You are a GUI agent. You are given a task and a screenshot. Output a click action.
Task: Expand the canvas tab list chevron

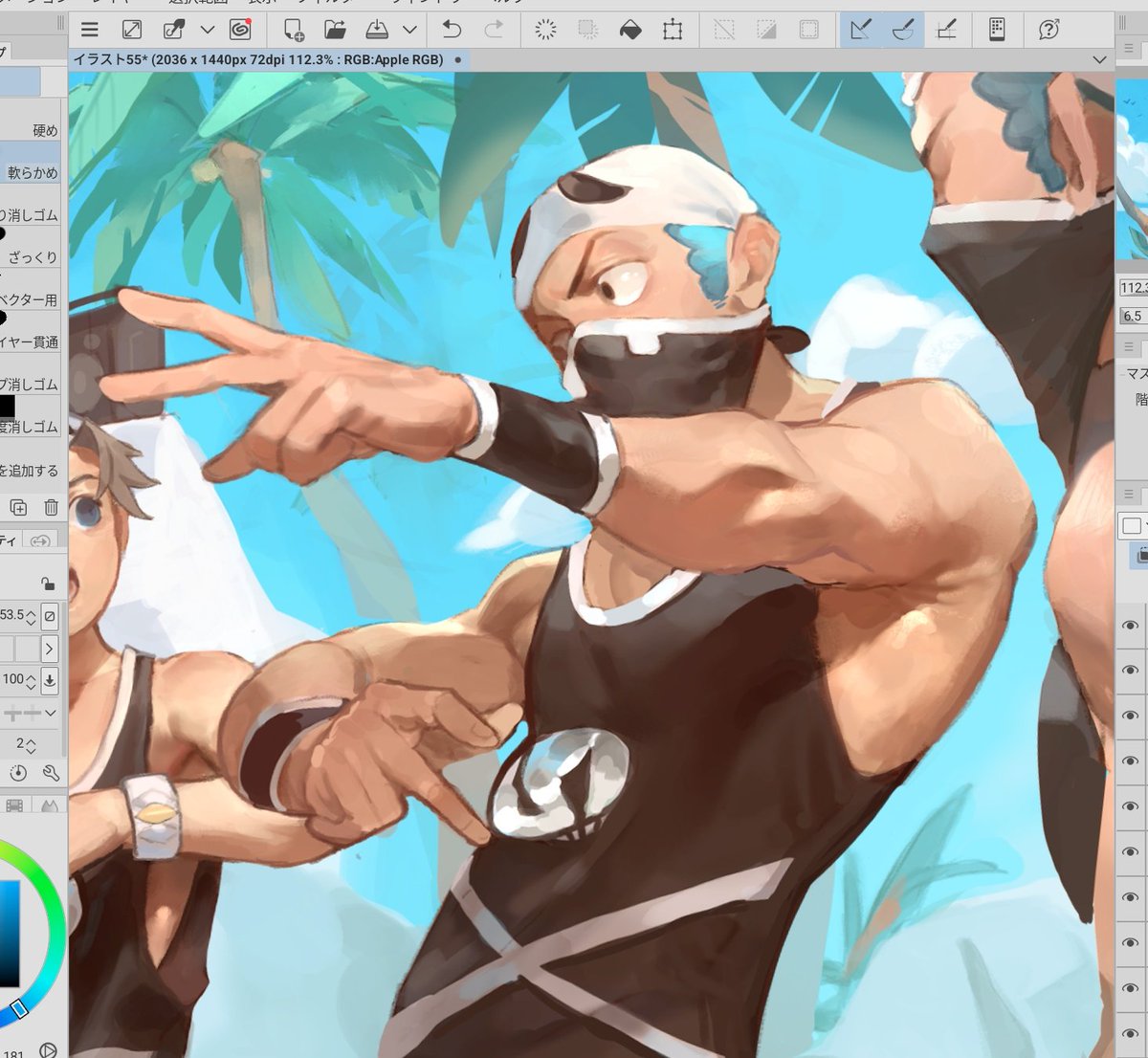pyautogui.click(x=1098, y=59)
